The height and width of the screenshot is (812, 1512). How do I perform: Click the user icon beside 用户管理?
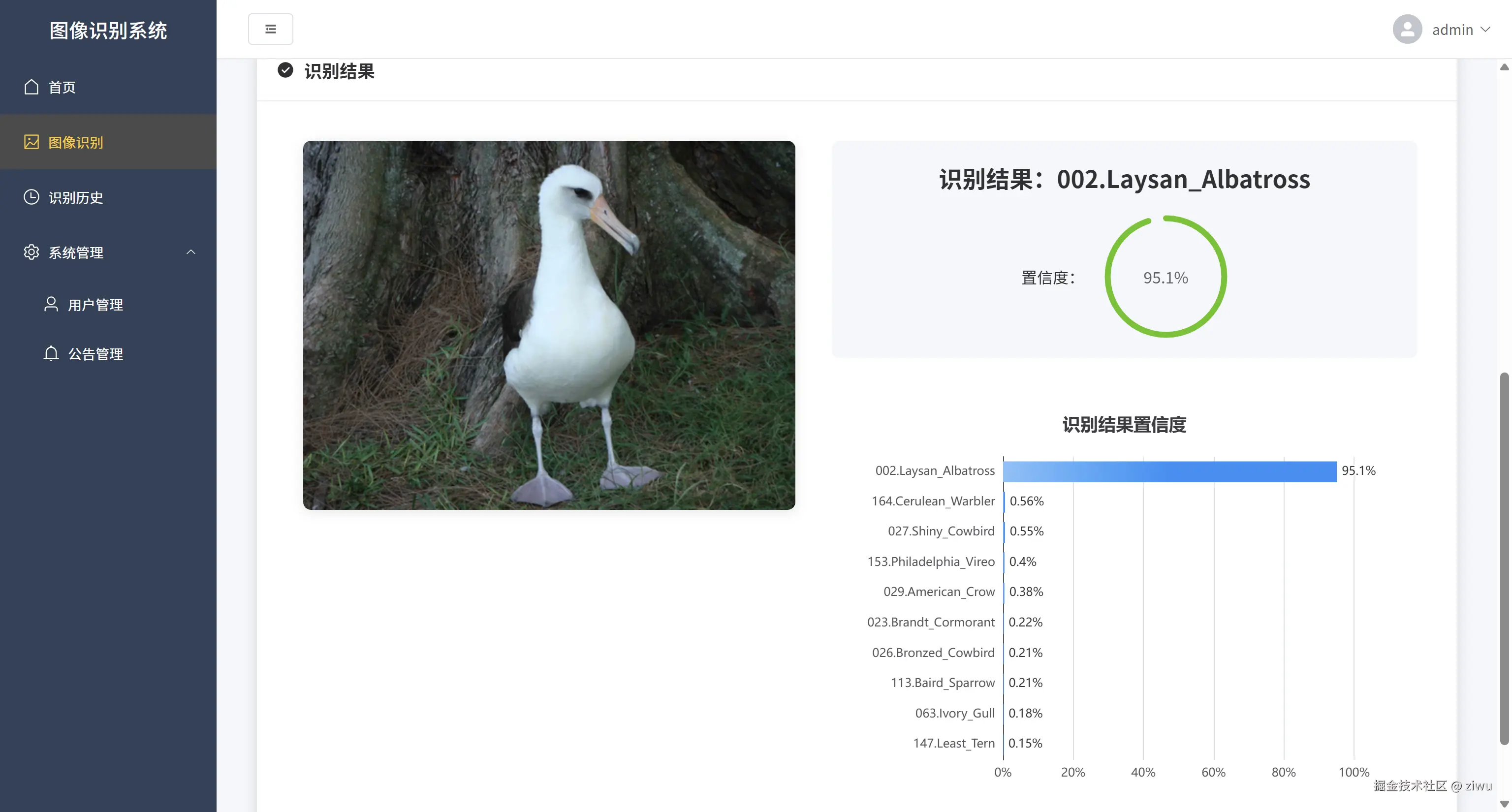(51, 305)
